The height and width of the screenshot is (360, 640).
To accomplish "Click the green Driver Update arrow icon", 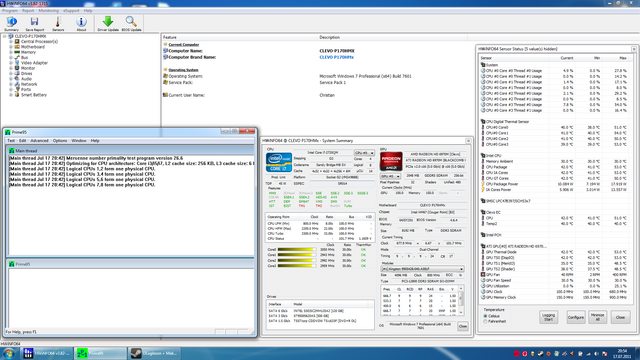I will pos(108,24).
